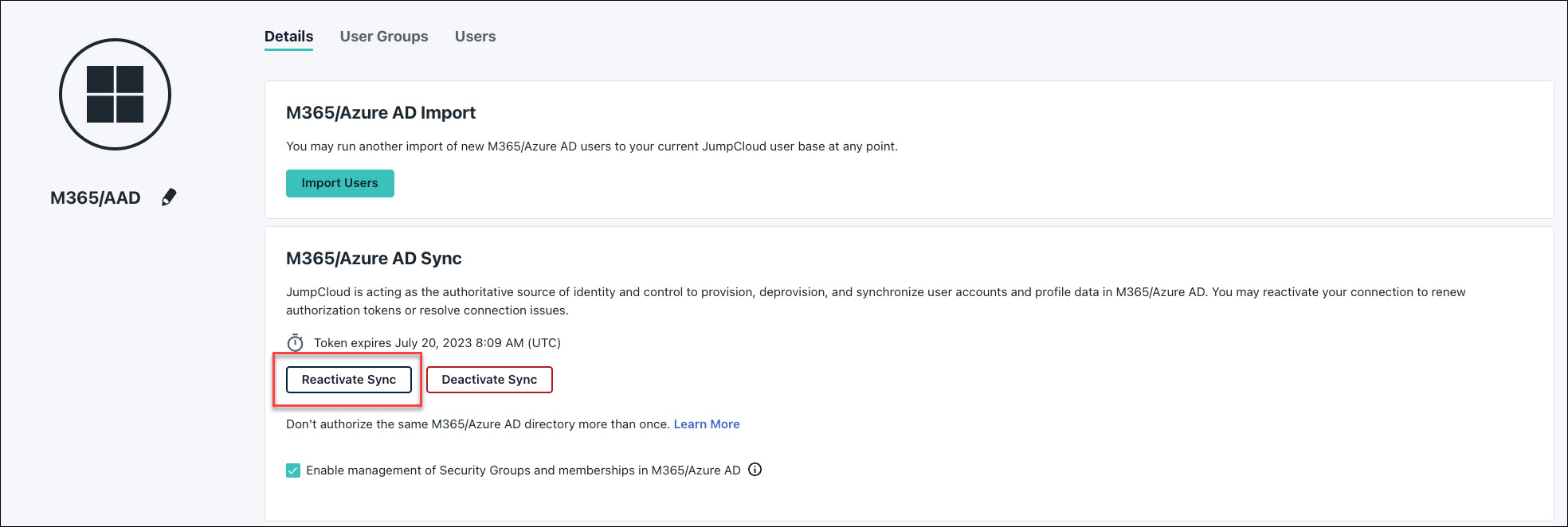The width and height of the screenshot is (1568, 527).
Task: Toggle the Enable management of Security Groups checkbox
Action: pos(293,470)
